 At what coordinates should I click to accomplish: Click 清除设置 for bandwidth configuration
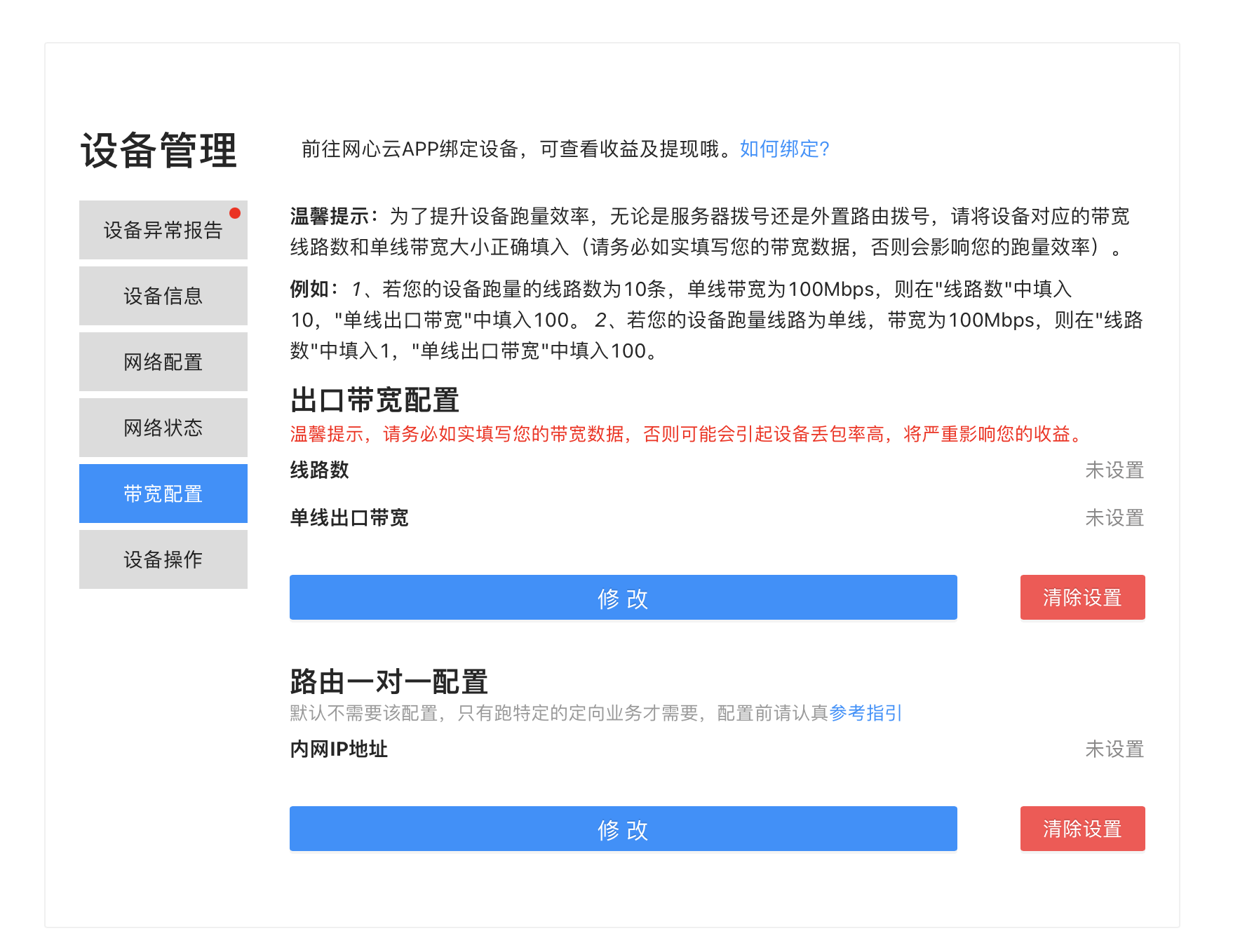coord(1082,597)
